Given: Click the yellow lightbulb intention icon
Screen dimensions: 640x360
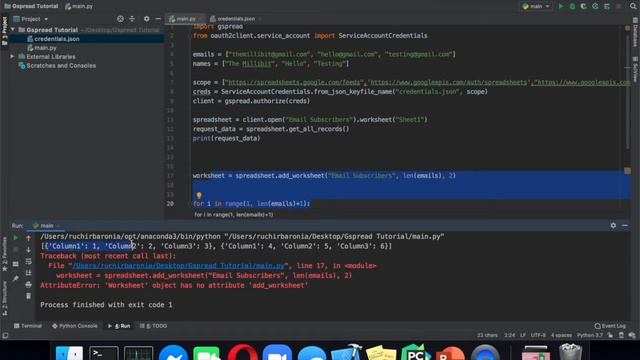Looking at the screenshot, I should 199,196.
